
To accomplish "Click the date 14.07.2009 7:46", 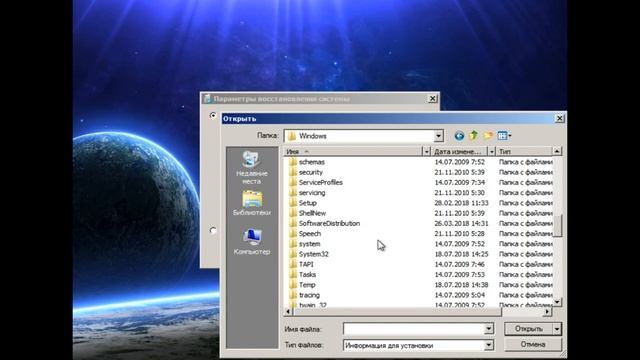I will point(460,264).
